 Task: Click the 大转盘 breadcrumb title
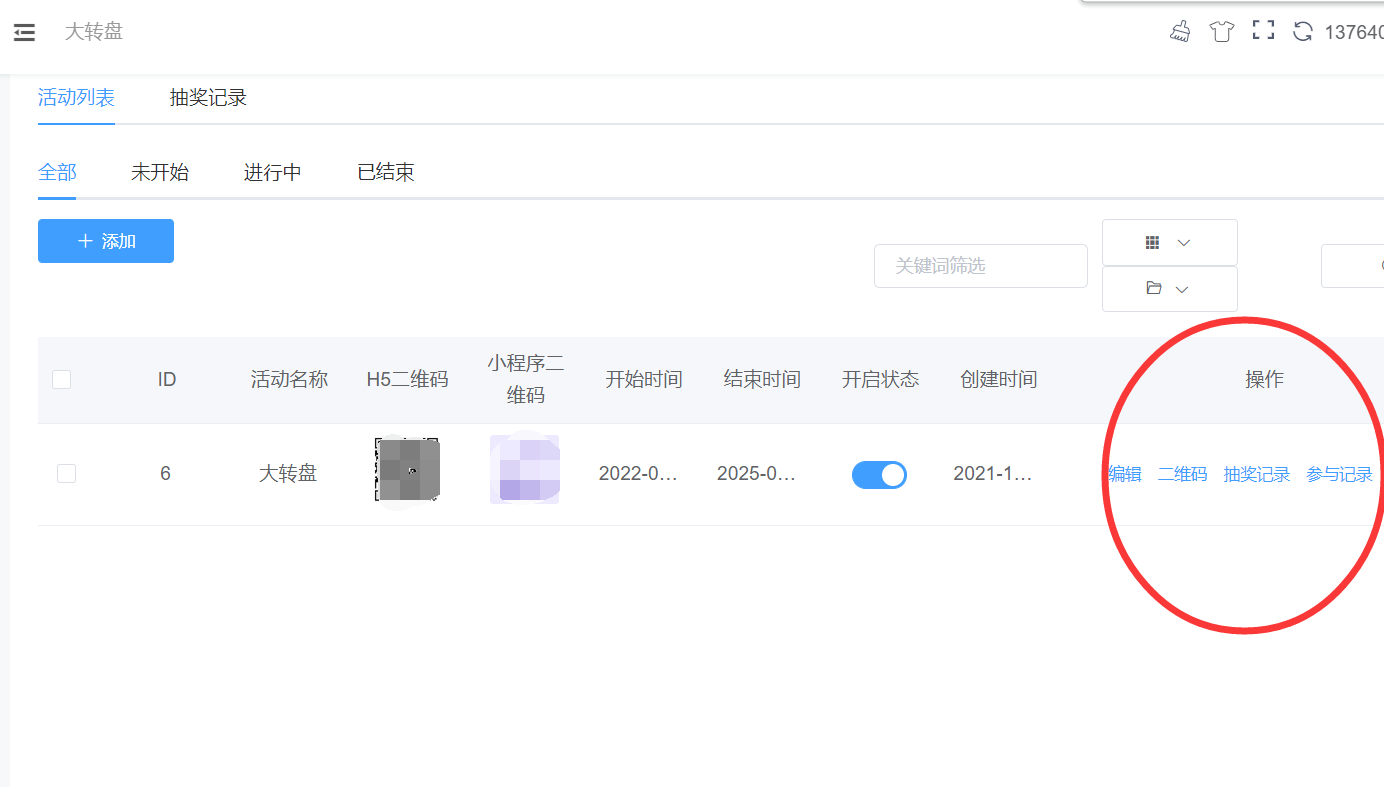click(x=94, y=32)
